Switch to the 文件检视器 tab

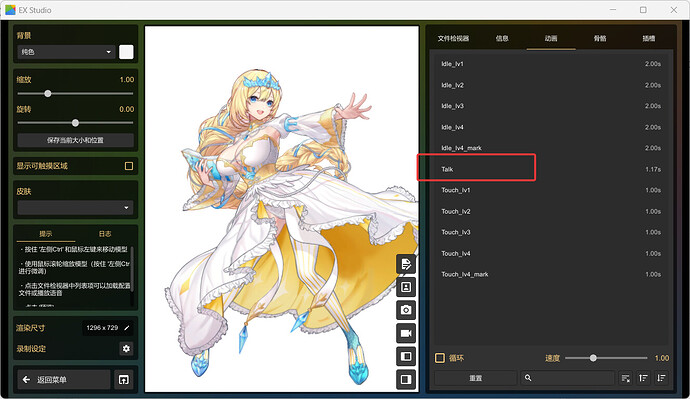453,38
